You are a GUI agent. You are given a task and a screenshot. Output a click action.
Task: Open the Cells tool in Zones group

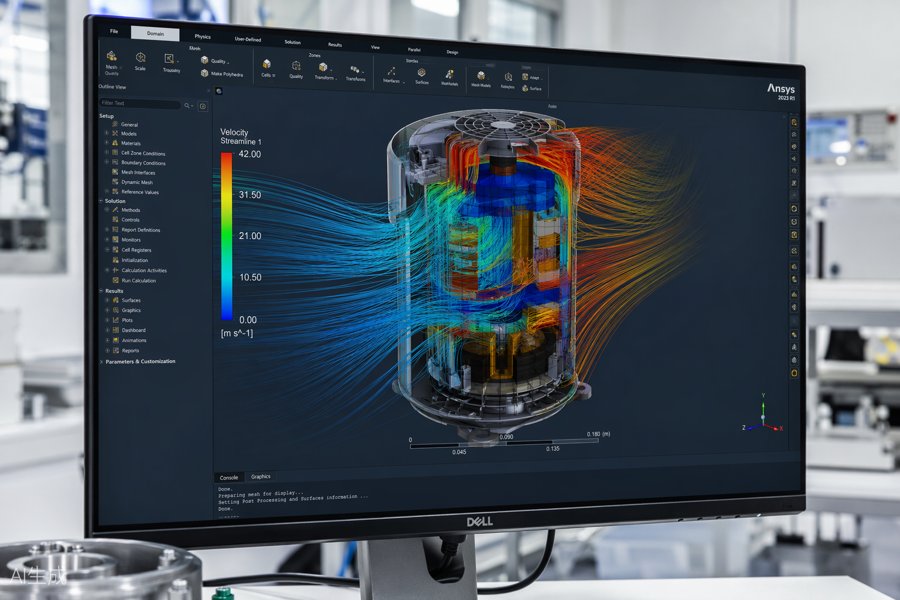[x=267, y=68]
